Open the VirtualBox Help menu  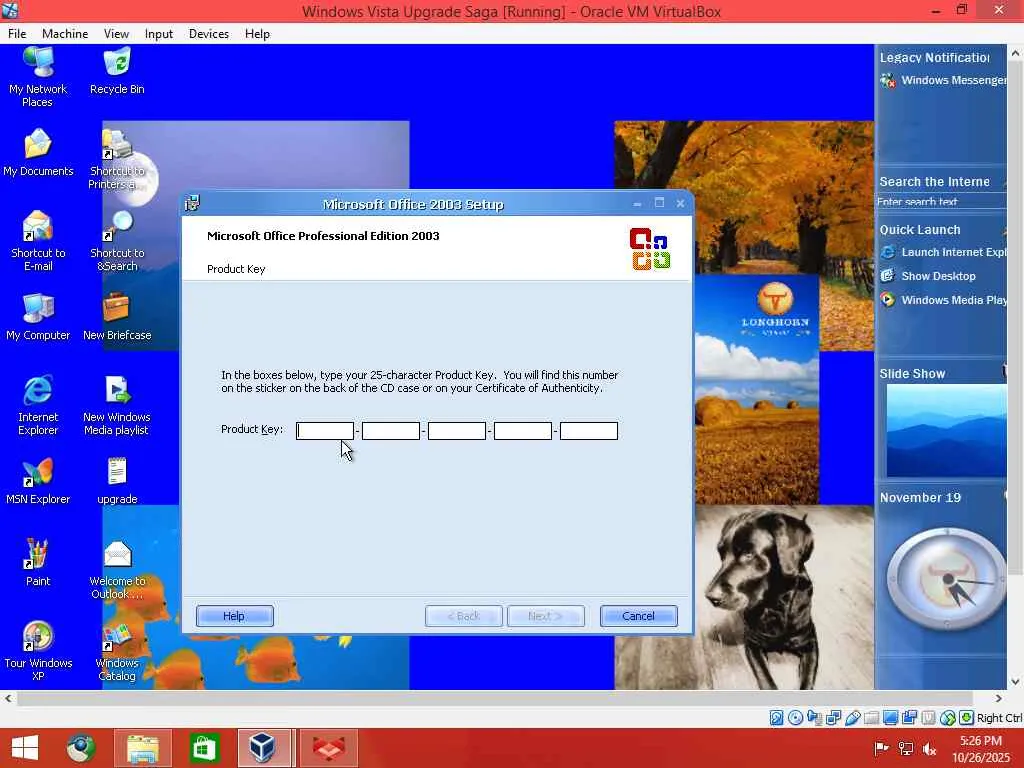(257, 34)
